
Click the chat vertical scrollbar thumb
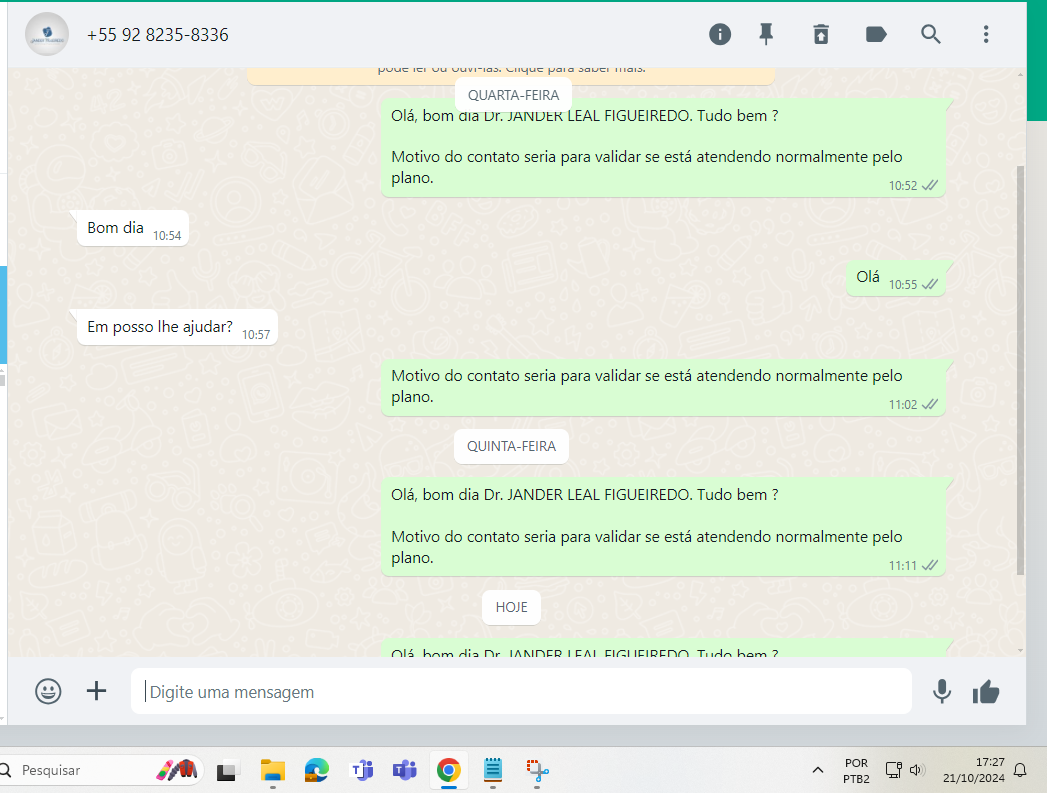(x=1020, y=370)
